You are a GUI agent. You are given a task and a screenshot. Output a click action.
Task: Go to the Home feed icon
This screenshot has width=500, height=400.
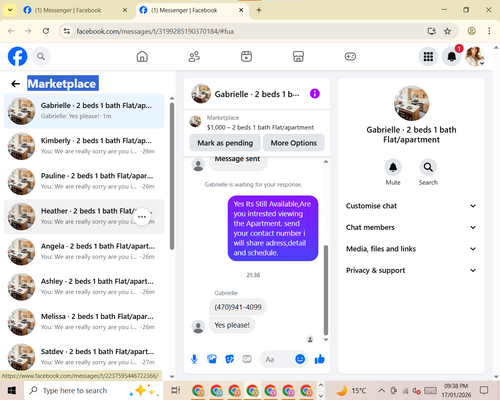click(142, 56)
